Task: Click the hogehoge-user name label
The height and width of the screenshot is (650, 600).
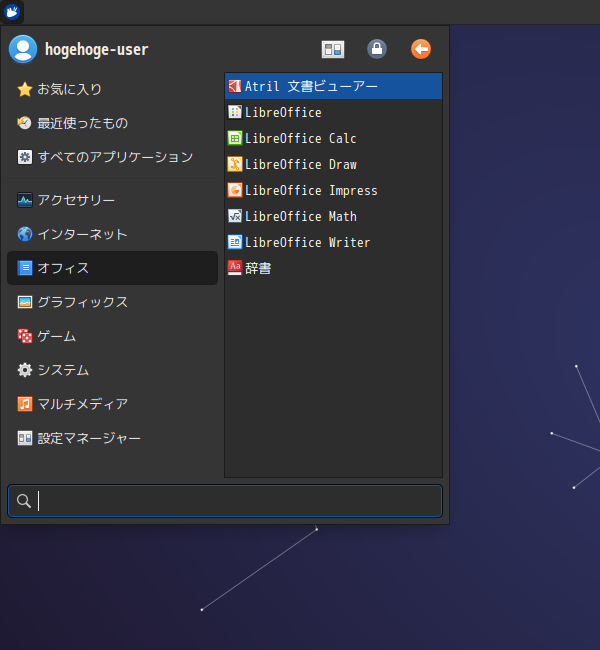Action: 97,49
